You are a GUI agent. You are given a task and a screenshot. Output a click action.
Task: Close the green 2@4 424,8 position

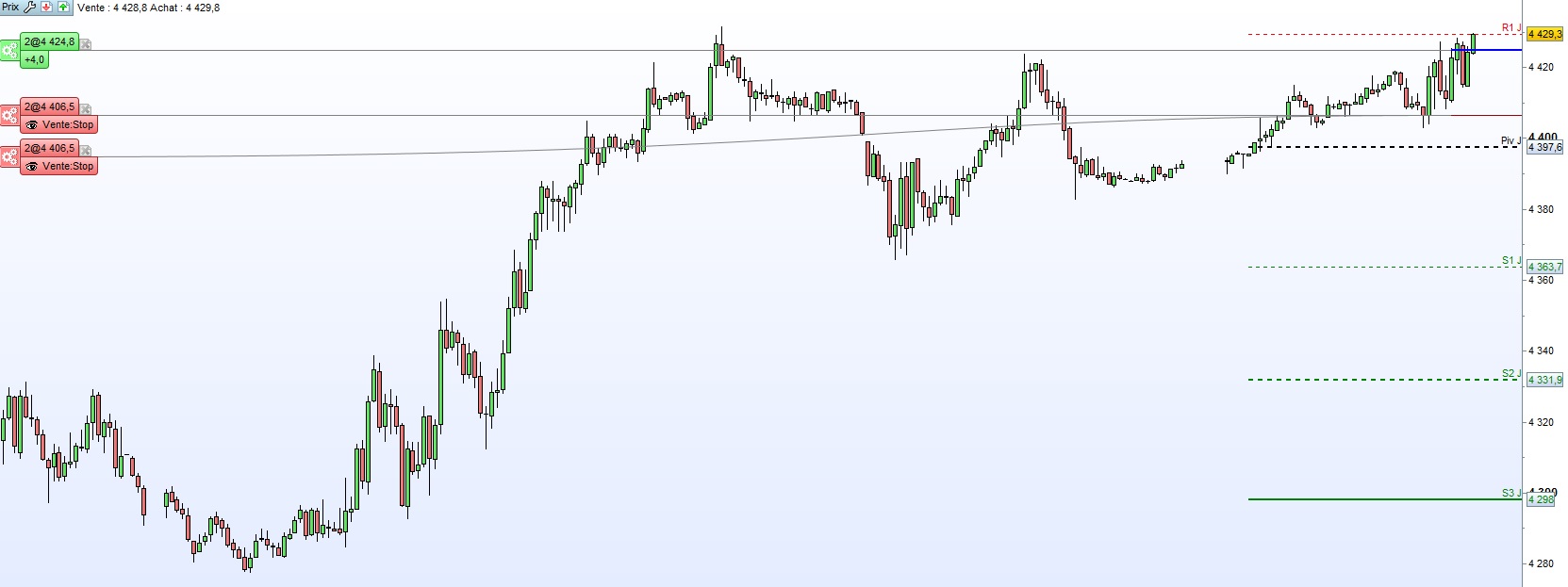[86, 43]
